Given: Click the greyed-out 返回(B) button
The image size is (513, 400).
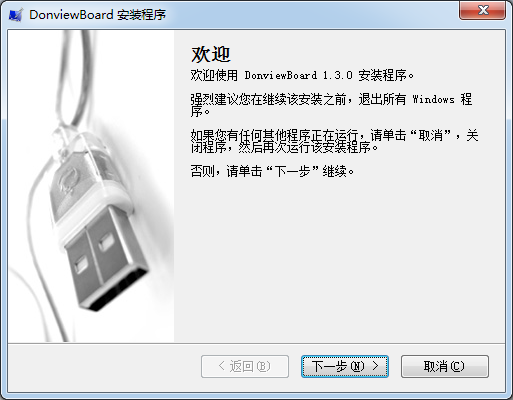Looking at the screenshot, I should click(245, 366).
